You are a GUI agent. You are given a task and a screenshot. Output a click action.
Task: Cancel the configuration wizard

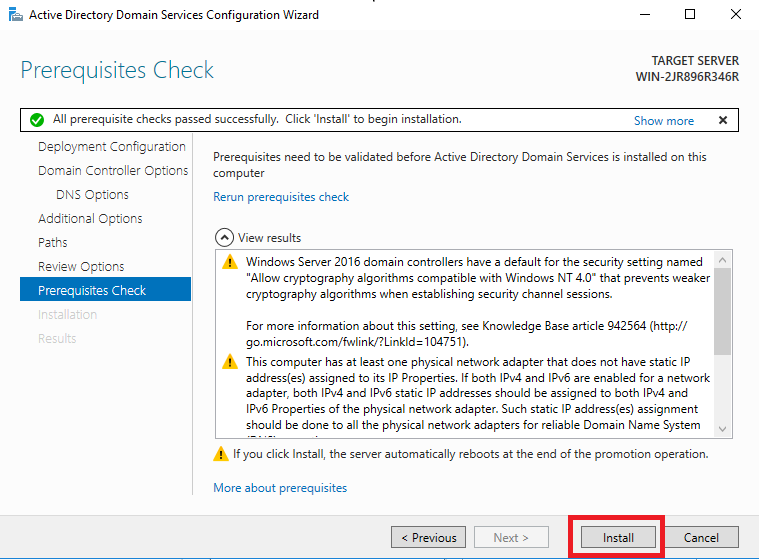pos(701,537)
